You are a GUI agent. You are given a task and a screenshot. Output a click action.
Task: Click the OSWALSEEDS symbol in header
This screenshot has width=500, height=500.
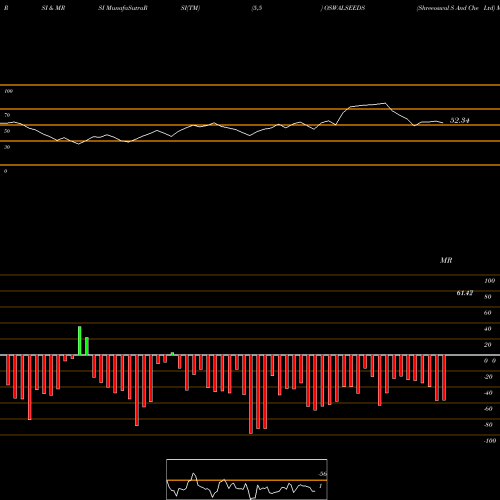click(345, 8)
